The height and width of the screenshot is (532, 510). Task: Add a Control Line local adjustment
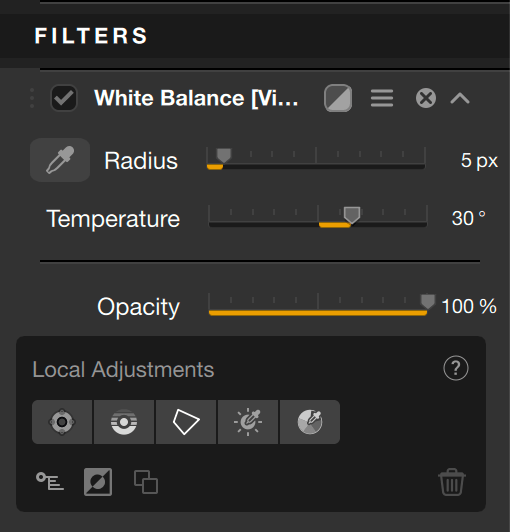tap(124, 422)
